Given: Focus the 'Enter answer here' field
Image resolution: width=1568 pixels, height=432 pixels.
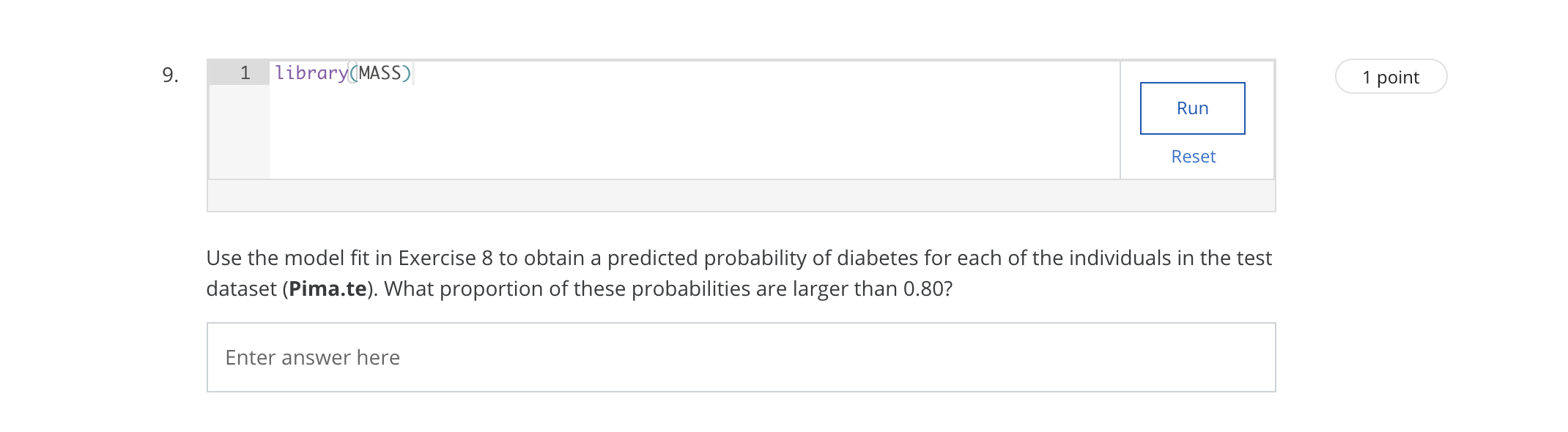Looking at the screenshot, I should [x=741, y=357].
